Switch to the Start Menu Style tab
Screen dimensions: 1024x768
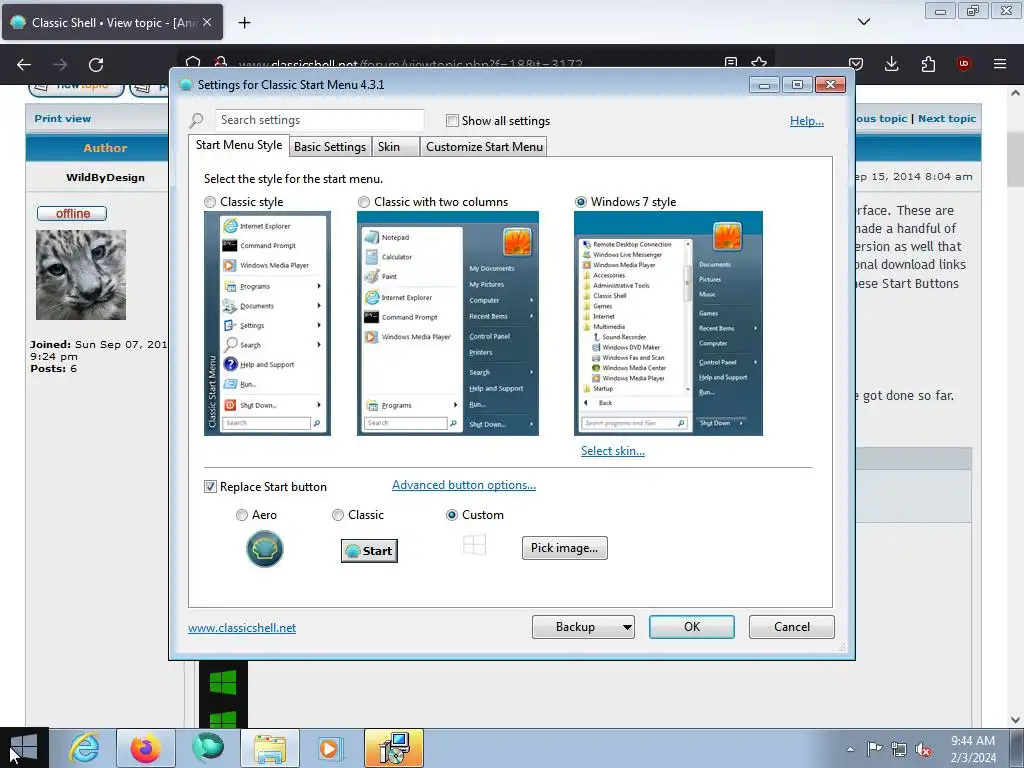point(239,145)
